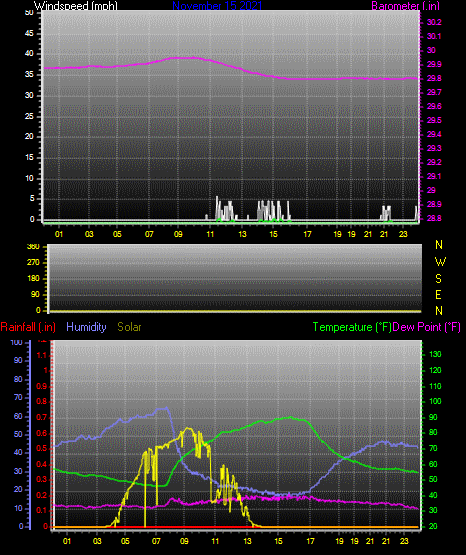Click blue humidity axis value "40"
Viewport: 466px width, 555px height.
18,453
